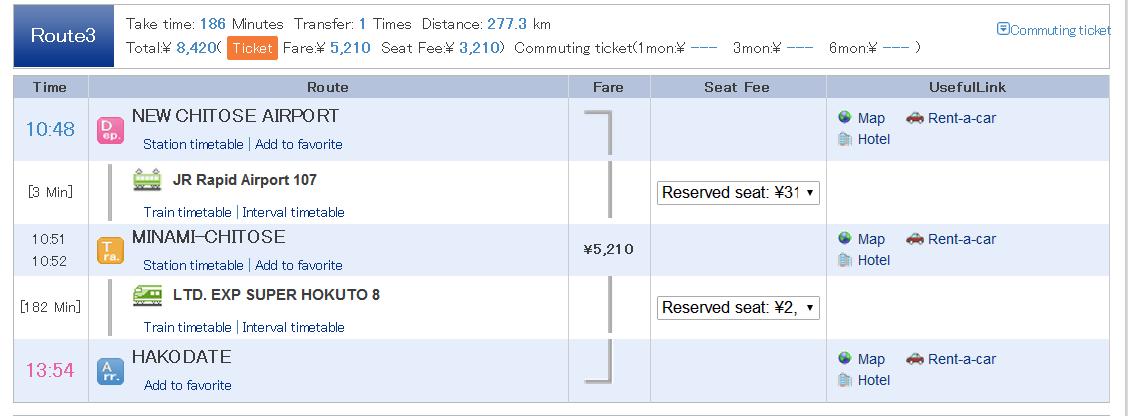Open the Super Hokuto 8 reserved seat dropdown

point(738,308)
